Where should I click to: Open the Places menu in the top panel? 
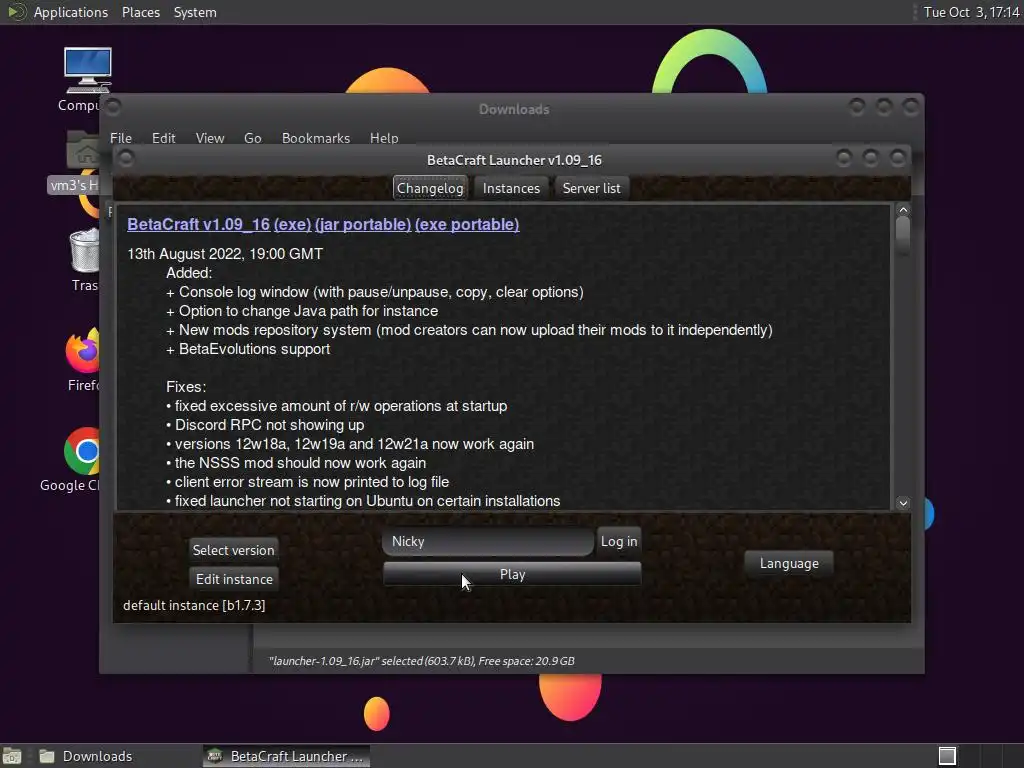click(141, 12)
